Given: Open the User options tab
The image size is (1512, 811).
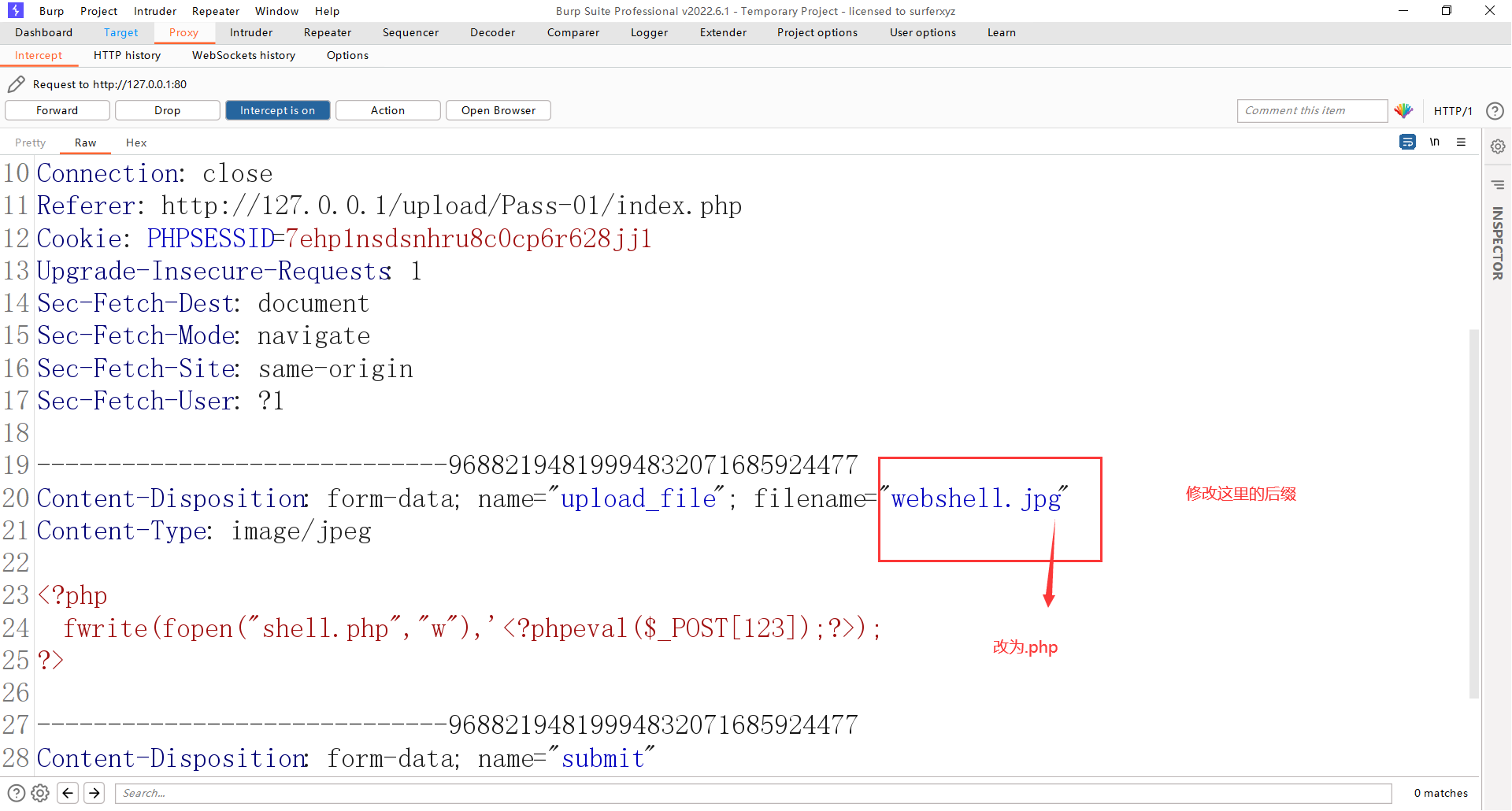Looking at the screenshot, I should (923, 32).
